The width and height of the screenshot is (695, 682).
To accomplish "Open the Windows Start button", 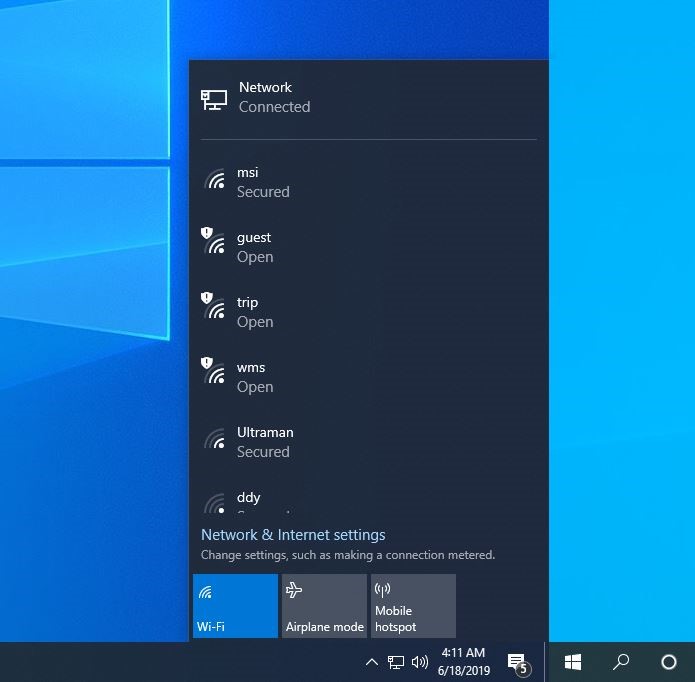I will (573, 662).
